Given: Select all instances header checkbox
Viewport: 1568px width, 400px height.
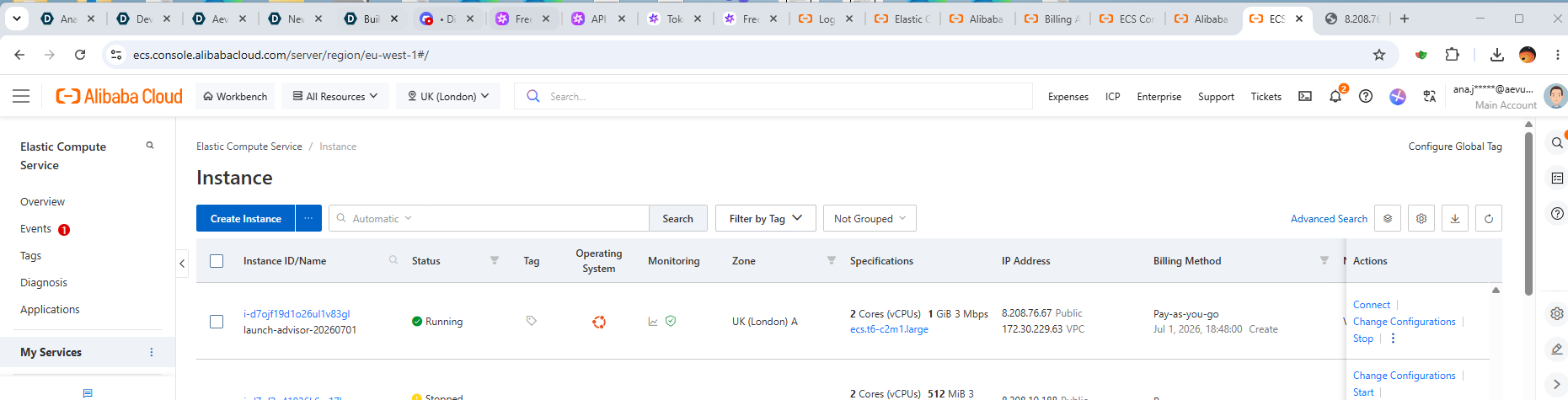Looking at the screenshot, I should pos(217,261).
